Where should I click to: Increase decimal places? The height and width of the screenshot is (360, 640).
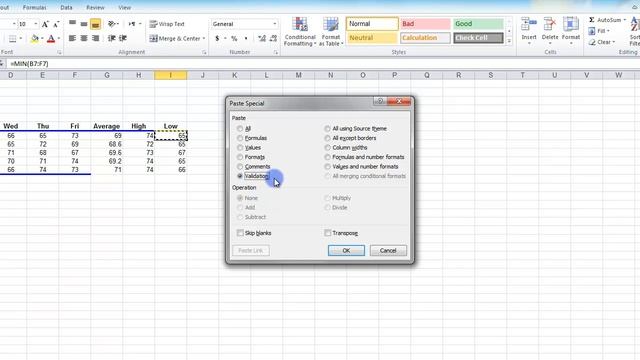click(x=262, y=38)
